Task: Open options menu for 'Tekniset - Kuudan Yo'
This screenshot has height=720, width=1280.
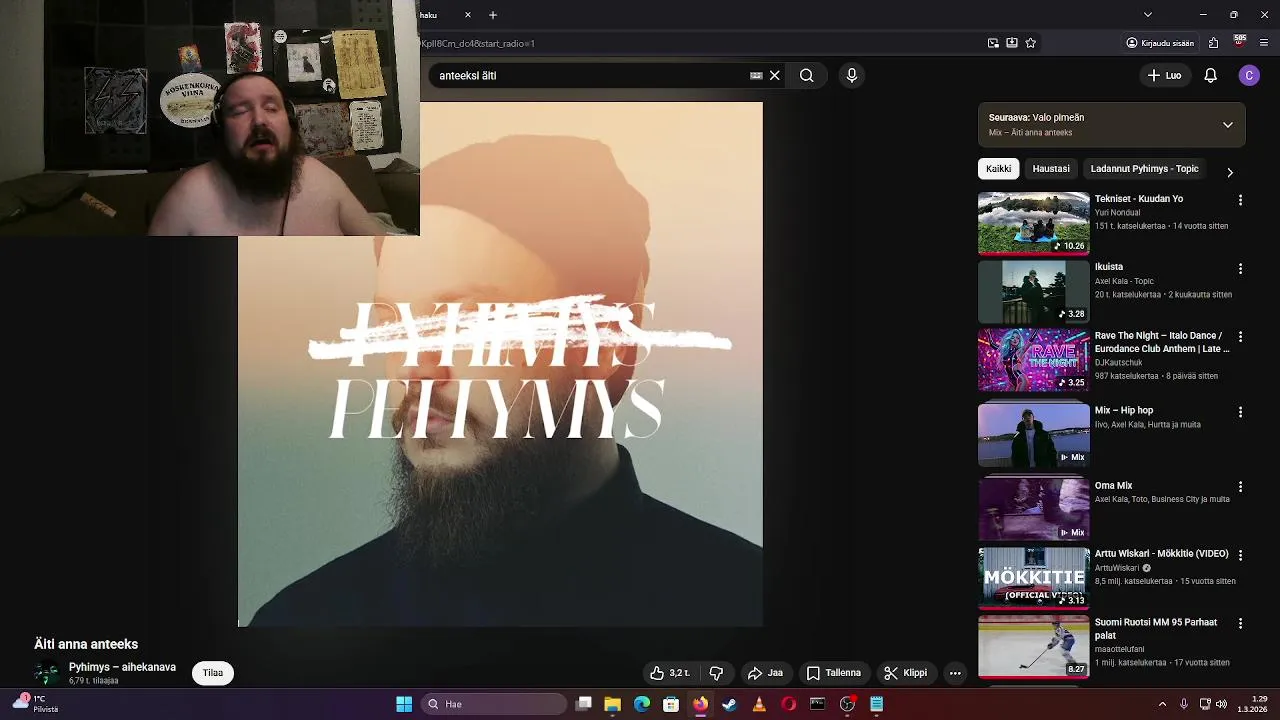Action: click(x=1240, y=200)
